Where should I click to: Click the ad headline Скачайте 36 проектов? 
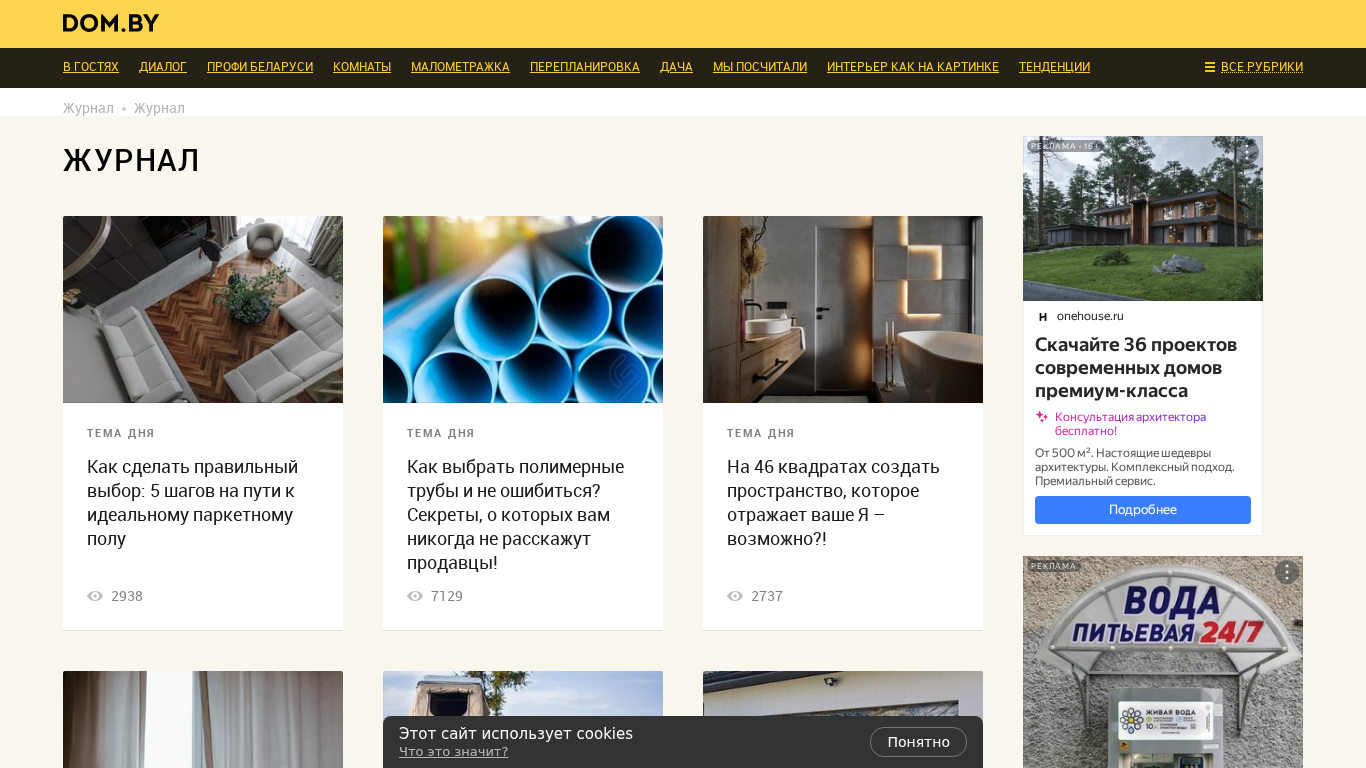click(1136, 368)
